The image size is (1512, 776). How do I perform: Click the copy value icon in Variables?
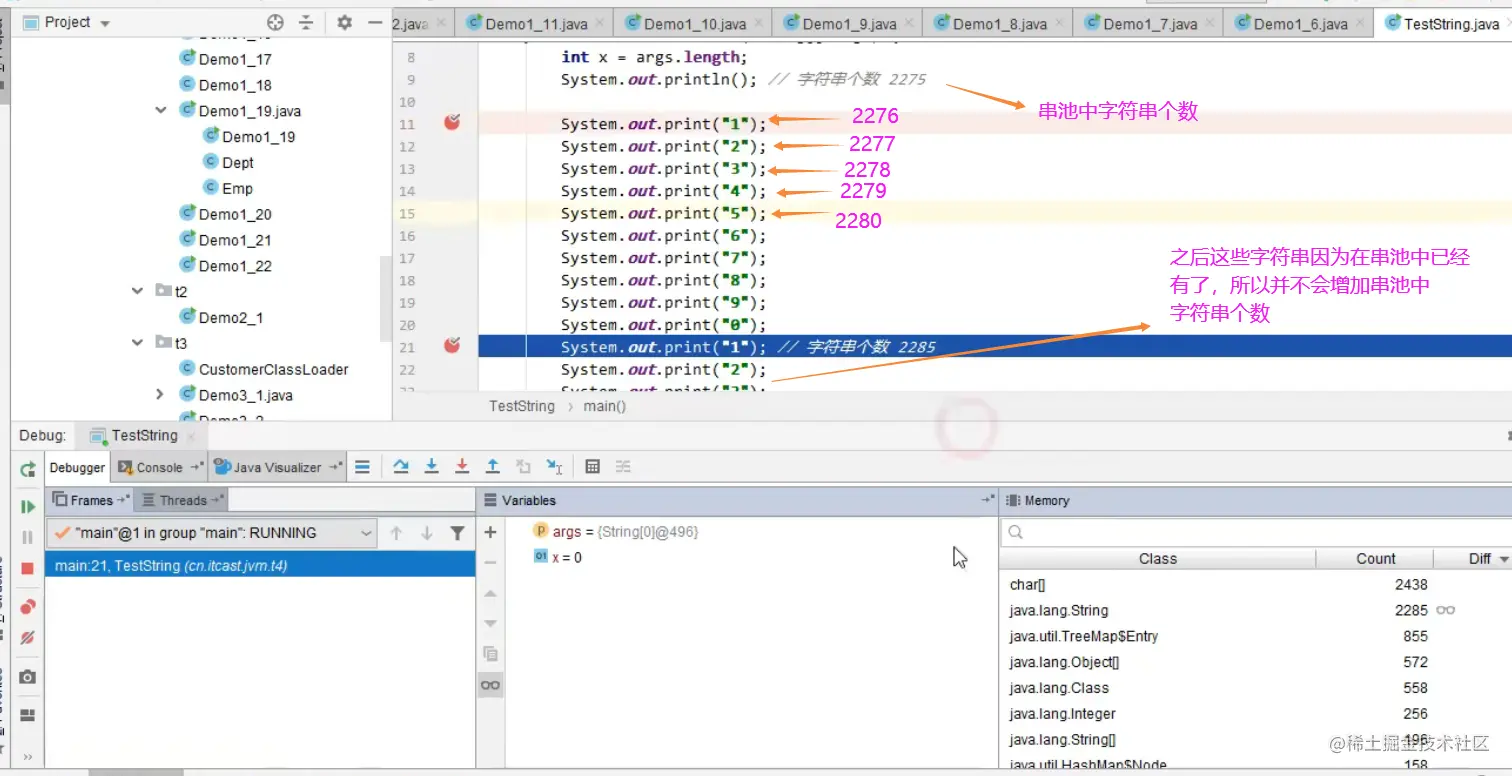(x=490, y=654)
